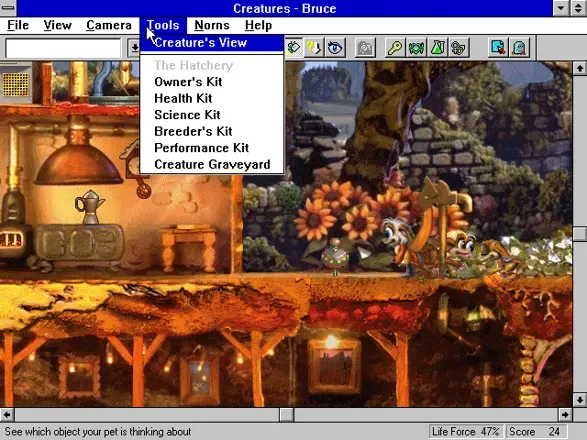The height and width of the screenshot is (440, 587).
Task: Choose Breeder's Kit from the Tools menu
Action: click(x=212, y=131)
